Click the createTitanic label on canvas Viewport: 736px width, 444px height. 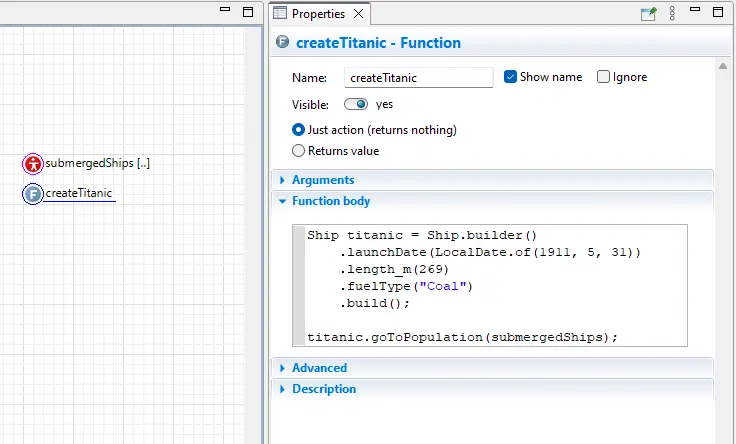79,193
